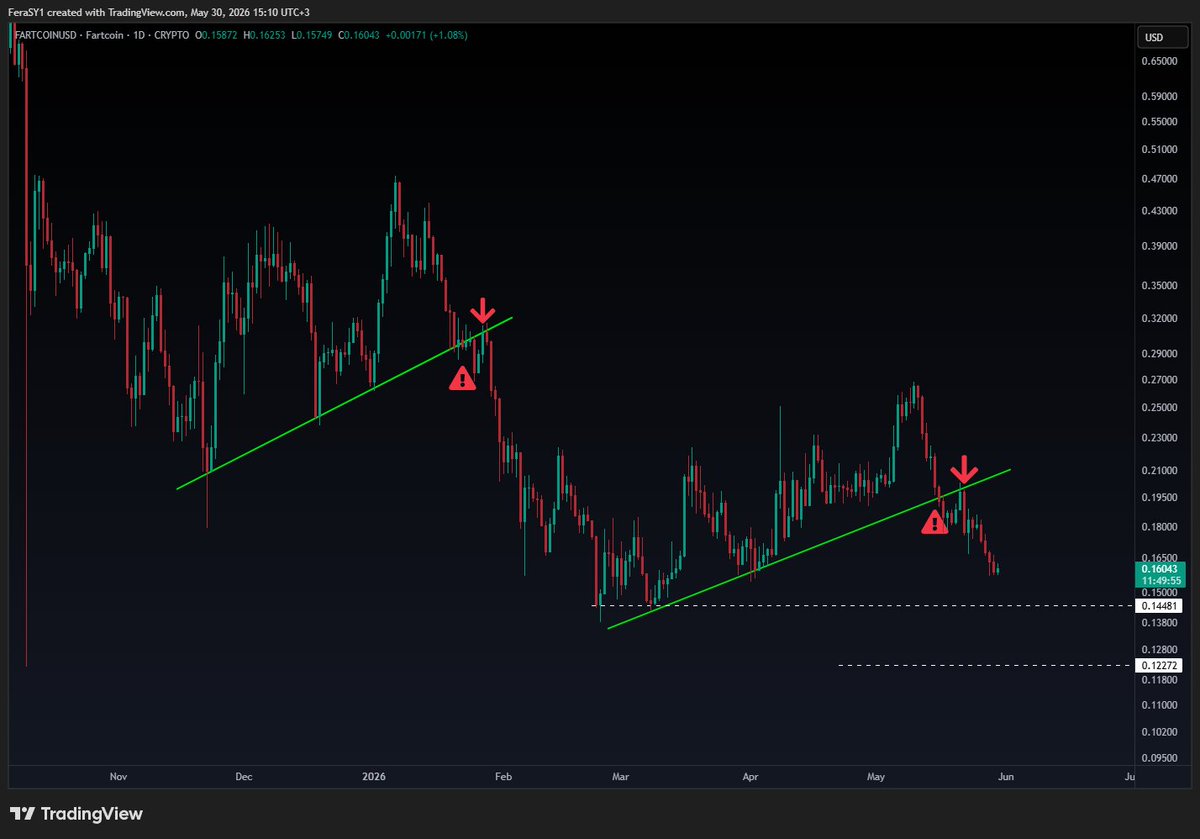Click the 0.29000 price axis label
The height and width of the screenshot is (839, 1200).
pos(1160,354)
